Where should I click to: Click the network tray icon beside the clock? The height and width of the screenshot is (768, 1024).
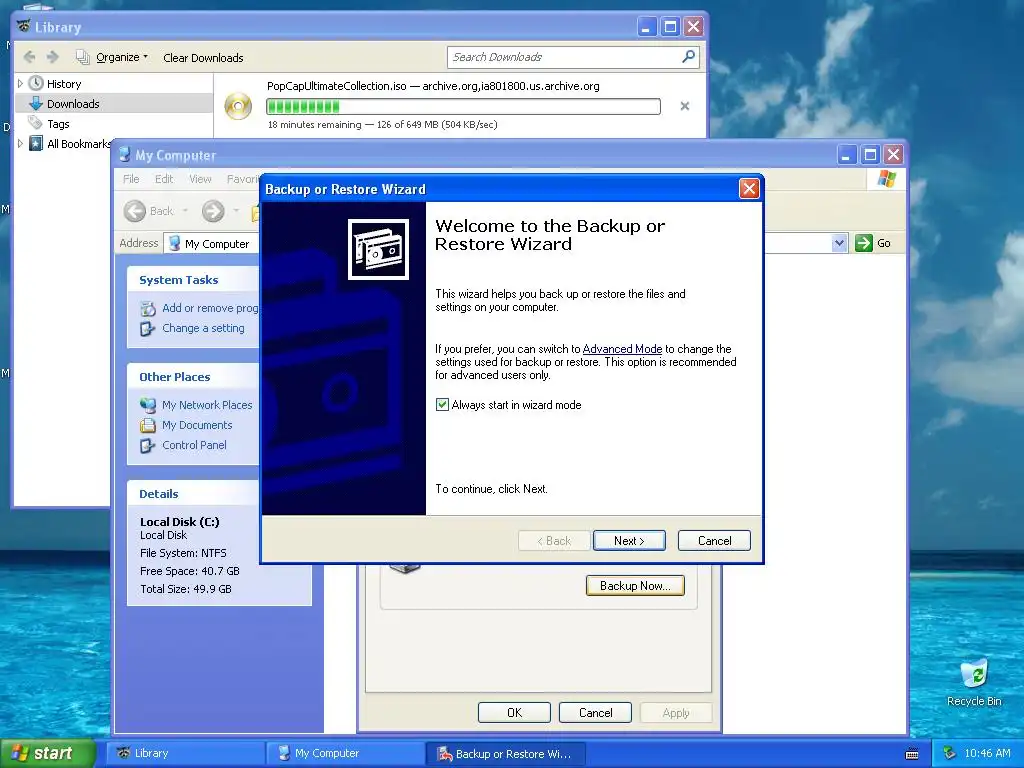tap(949, 753)
